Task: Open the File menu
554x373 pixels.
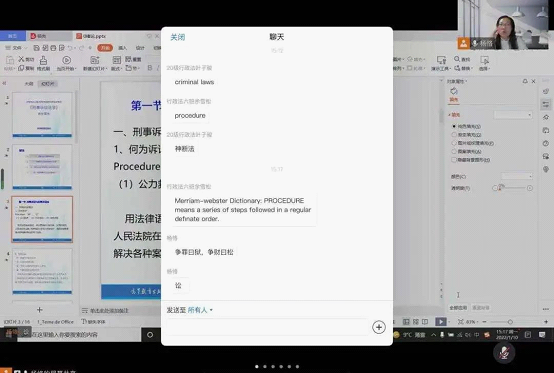Action: [14, 48]
